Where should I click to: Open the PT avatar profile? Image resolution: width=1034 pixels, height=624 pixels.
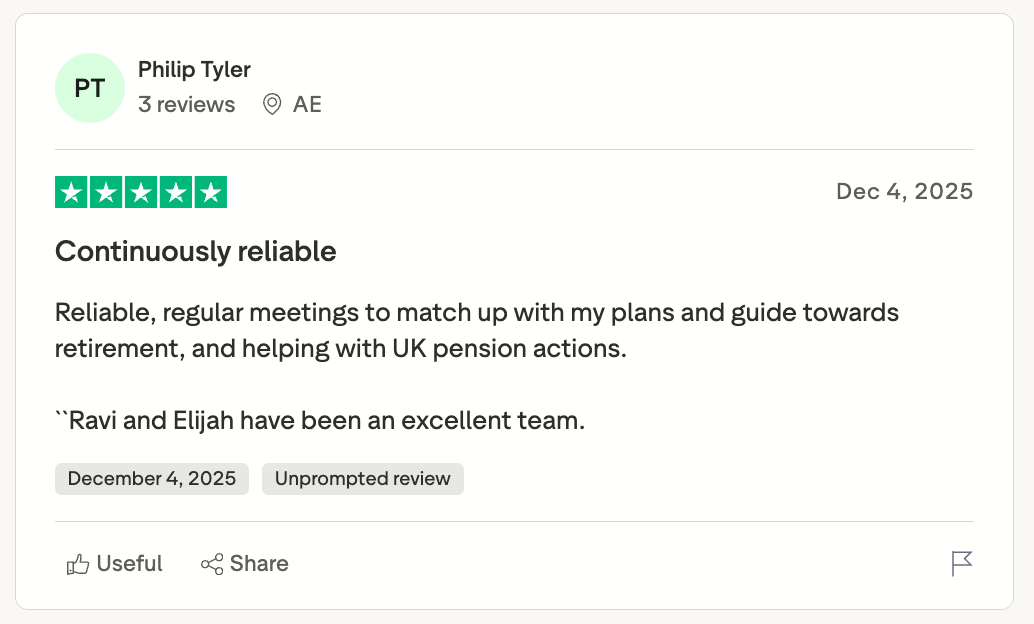tap(89, 88)
